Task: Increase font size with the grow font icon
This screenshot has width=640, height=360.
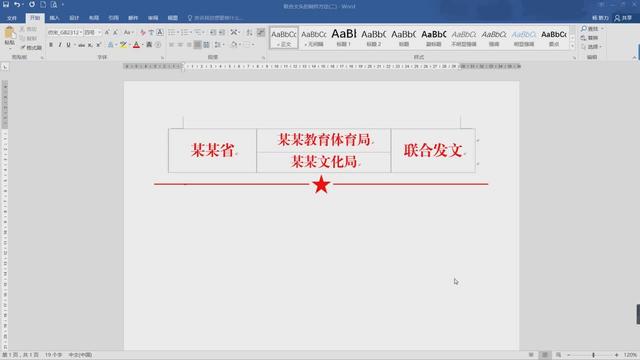Action: [107, 32]
